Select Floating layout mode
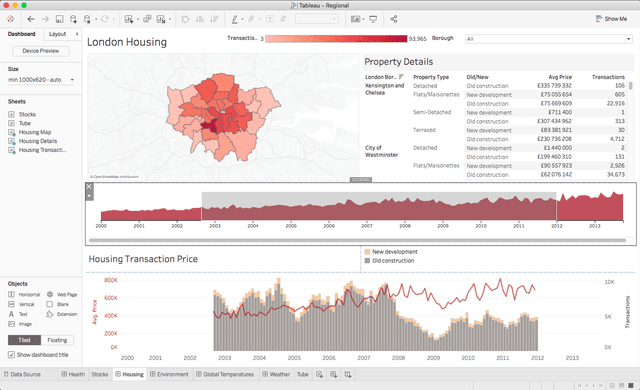 point(57,340)
